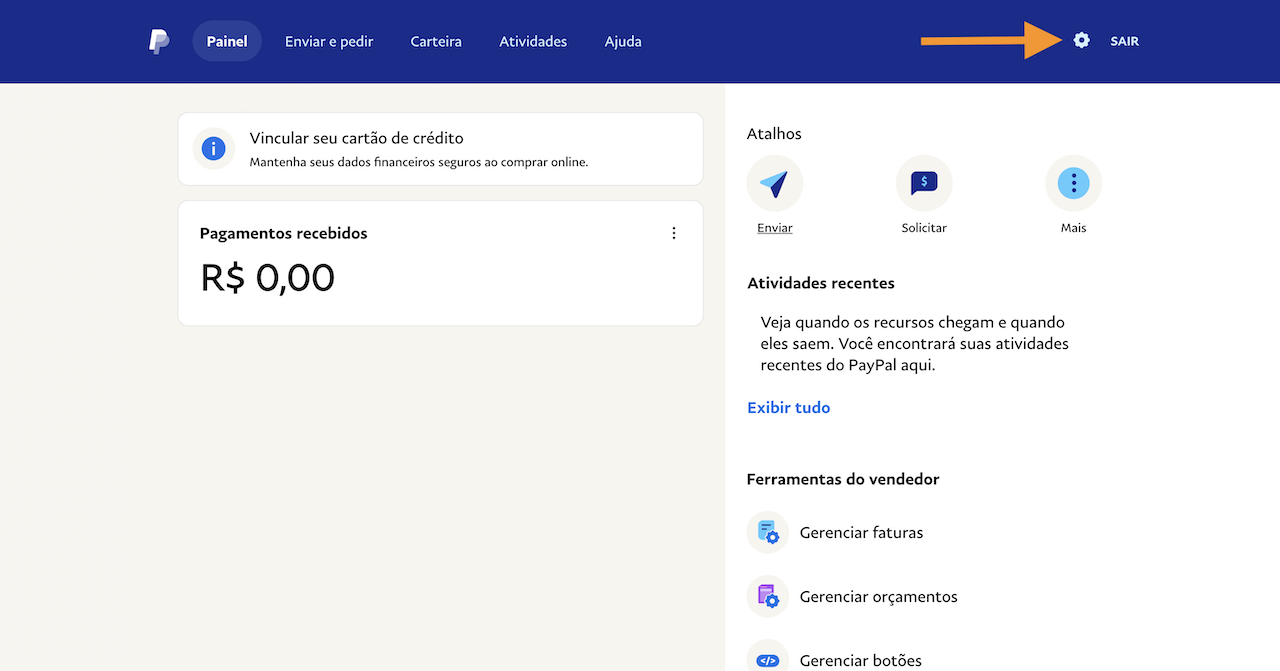Open the Atividades page
Image resolution: width=1280 pixels, height=671 pixels.
533,41
